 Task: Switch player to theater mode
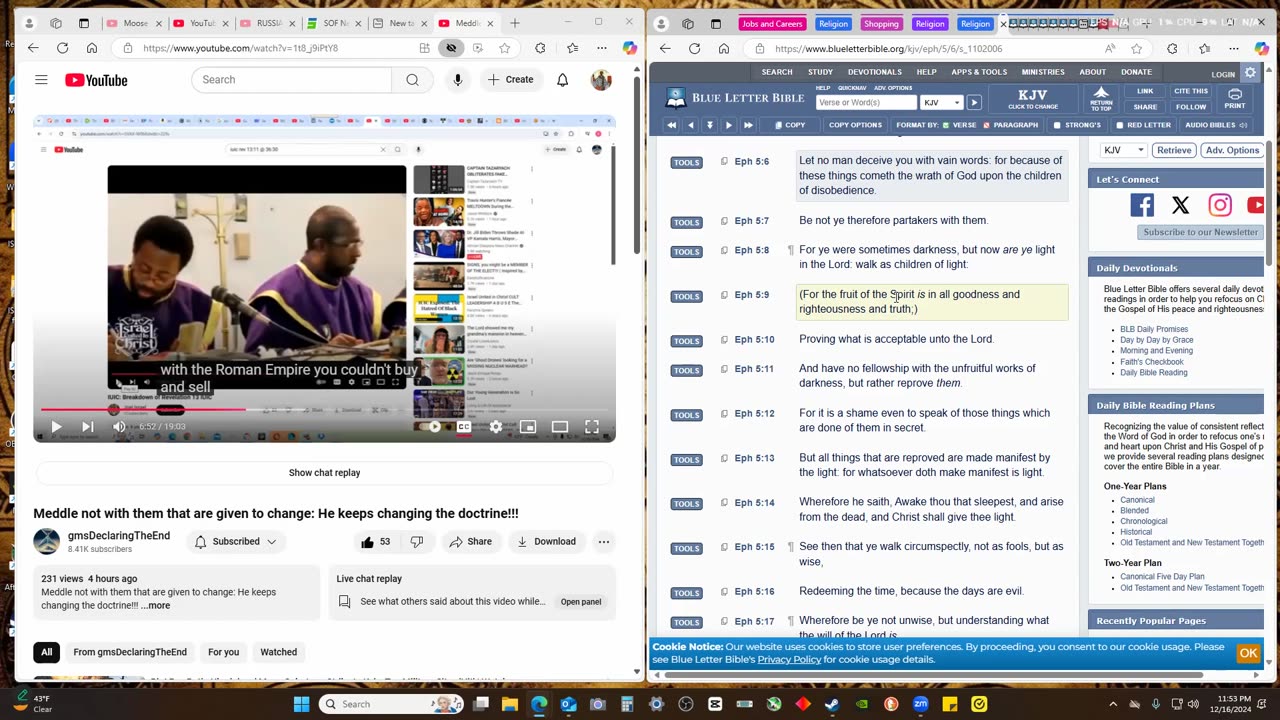pos(560,427)
